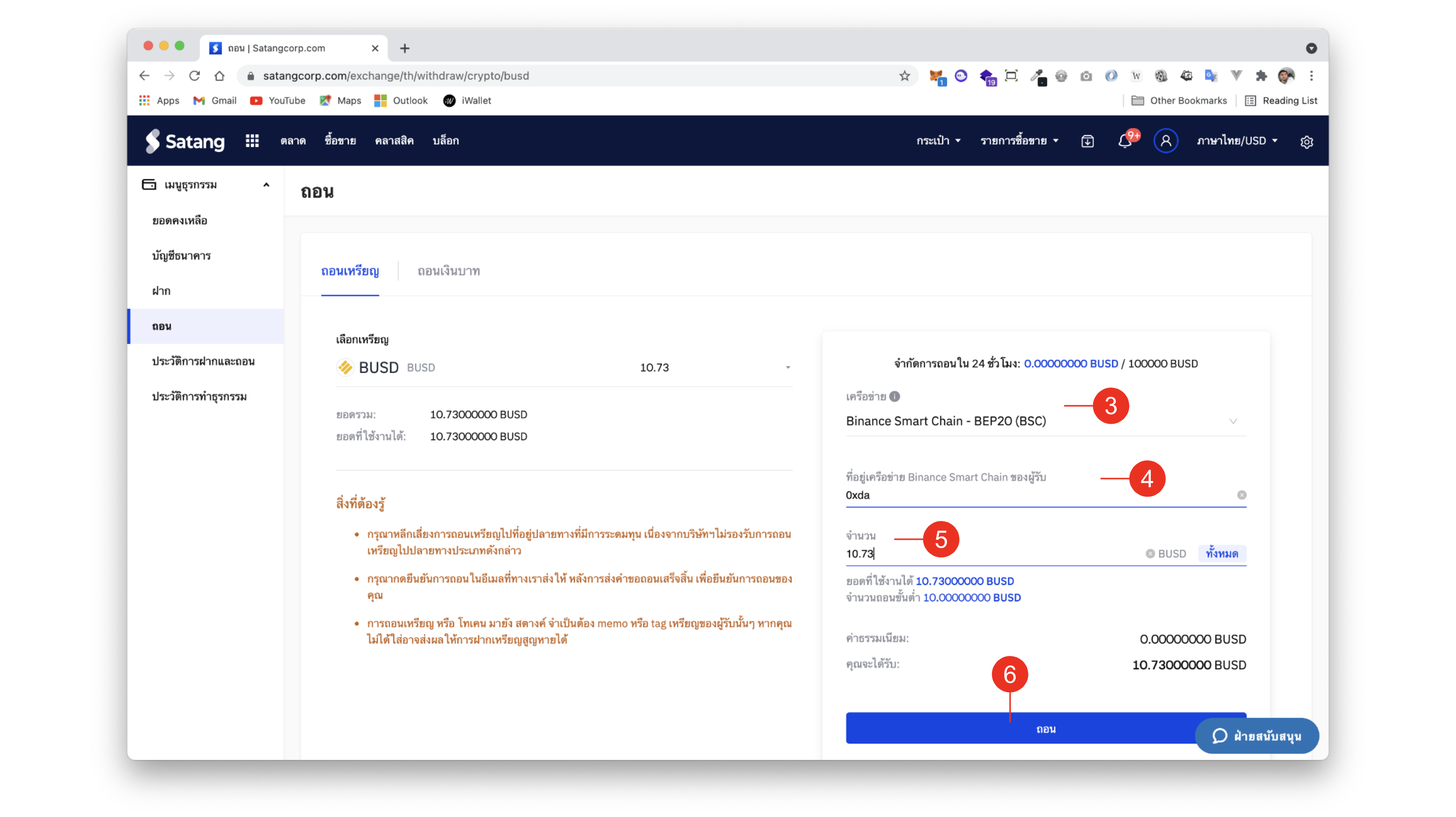The image size is (1456, 817).
Task: Open the download inbox icon in navbar
Action: (1087, 141)
